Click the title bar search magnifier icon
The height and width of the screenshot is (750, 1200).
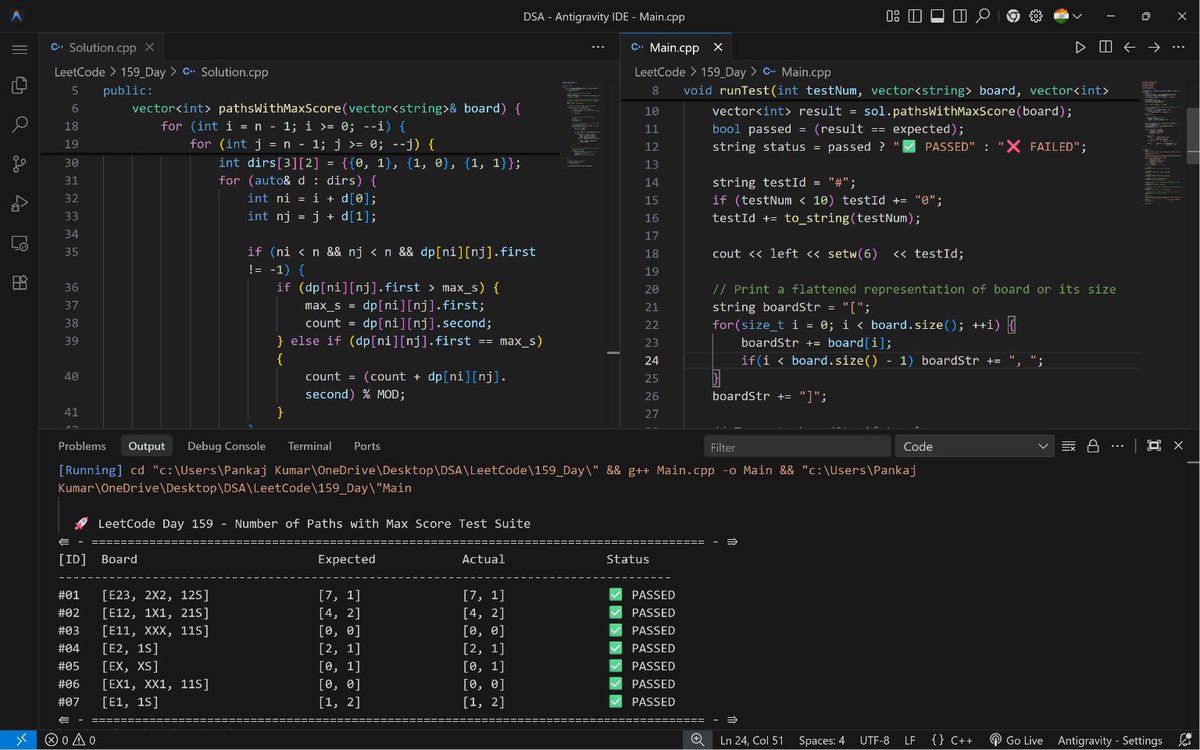click(x=984, y=16)
